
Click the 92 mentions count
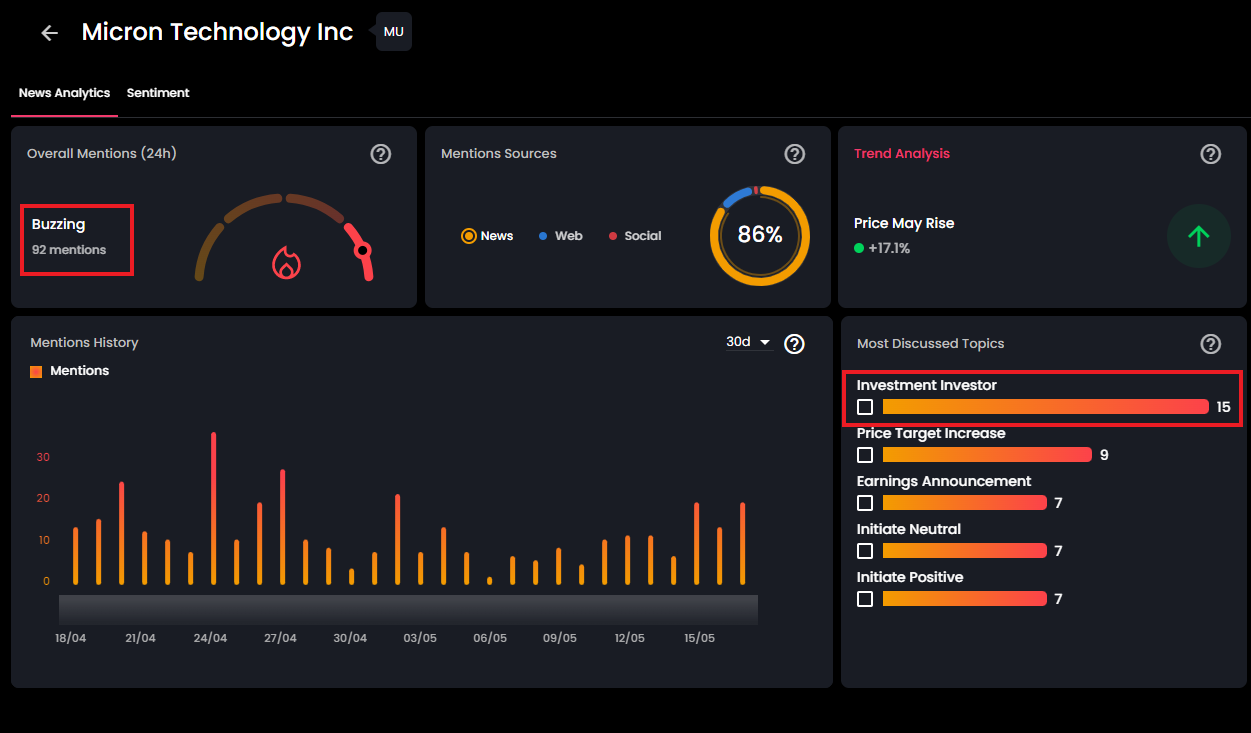click(x=69, y=250)
